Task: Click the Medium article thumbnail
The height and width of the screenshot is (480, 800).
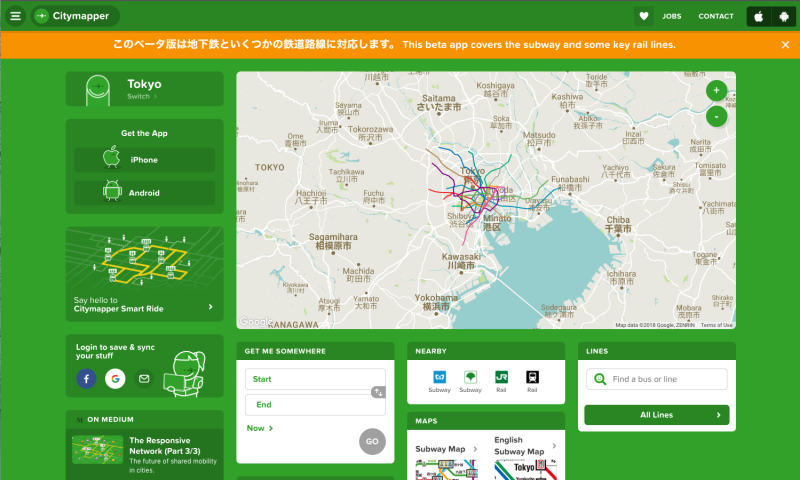Action: 97,449
